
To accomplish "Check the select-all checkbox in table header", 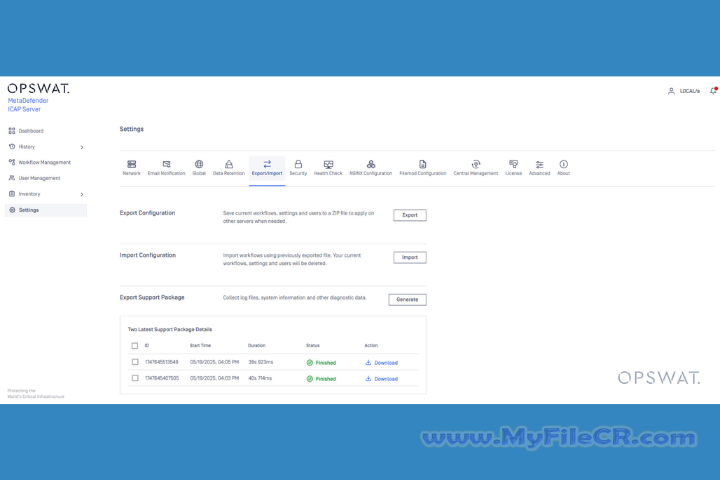I will [x=135, y=346].
